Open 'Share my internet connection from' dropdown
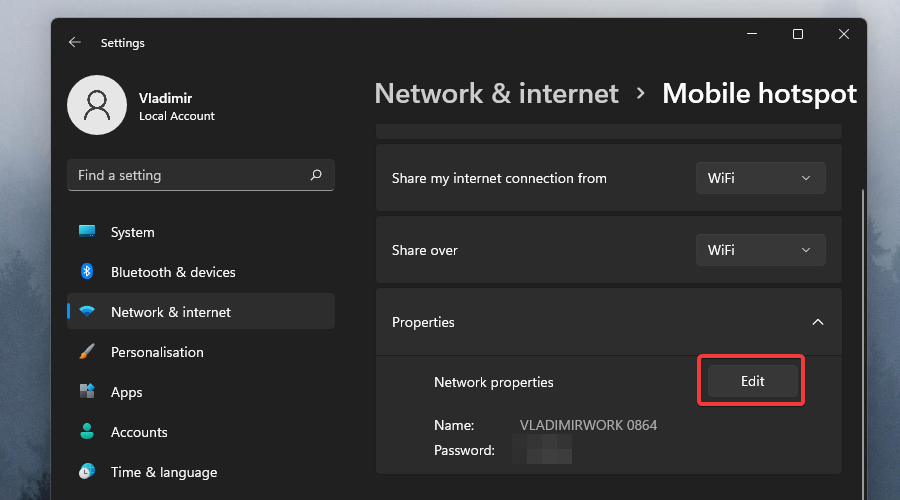This screenshot has height=500, width=900. click(x=760, y=178)
